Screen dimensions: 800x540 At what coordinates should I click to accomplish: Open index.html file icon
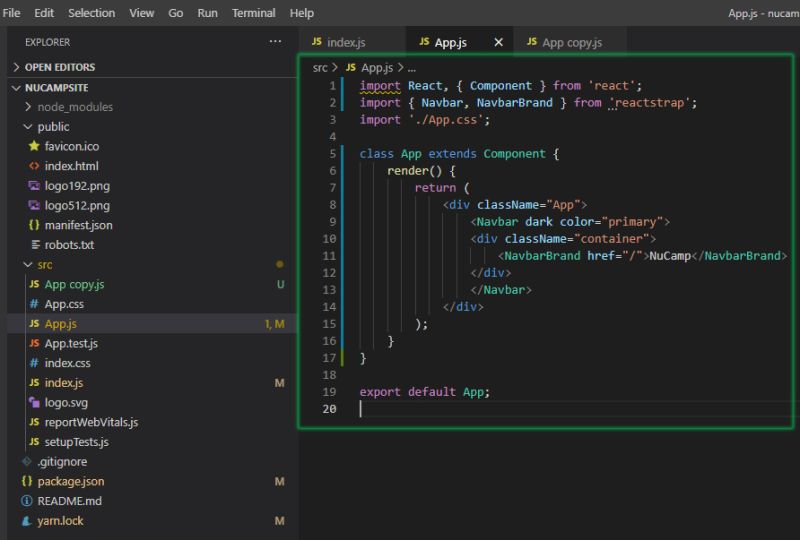pyautogui.click(x=34, y=166)
